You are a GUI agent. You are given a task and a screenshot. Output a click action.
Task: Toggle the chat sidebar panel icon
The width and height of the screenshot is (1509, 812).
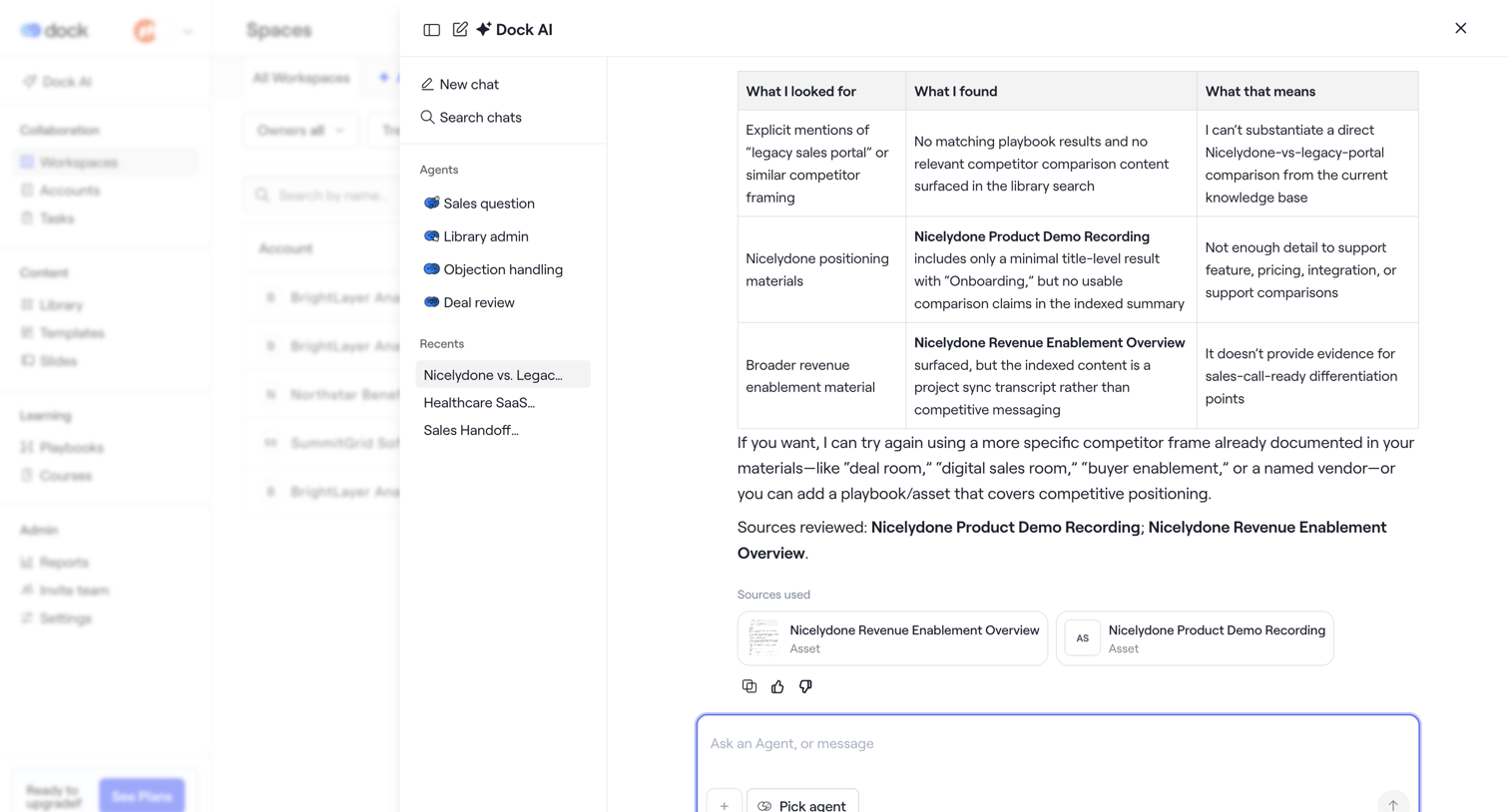(x=431, y=30)
